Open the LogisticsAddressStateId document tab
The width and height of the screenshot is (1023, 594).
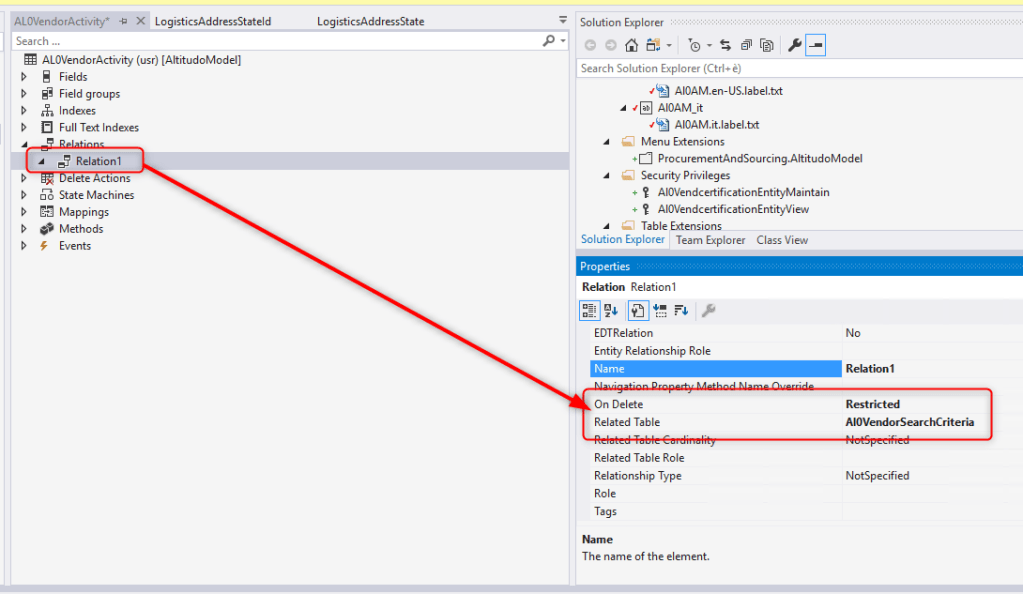coord(212,21)
